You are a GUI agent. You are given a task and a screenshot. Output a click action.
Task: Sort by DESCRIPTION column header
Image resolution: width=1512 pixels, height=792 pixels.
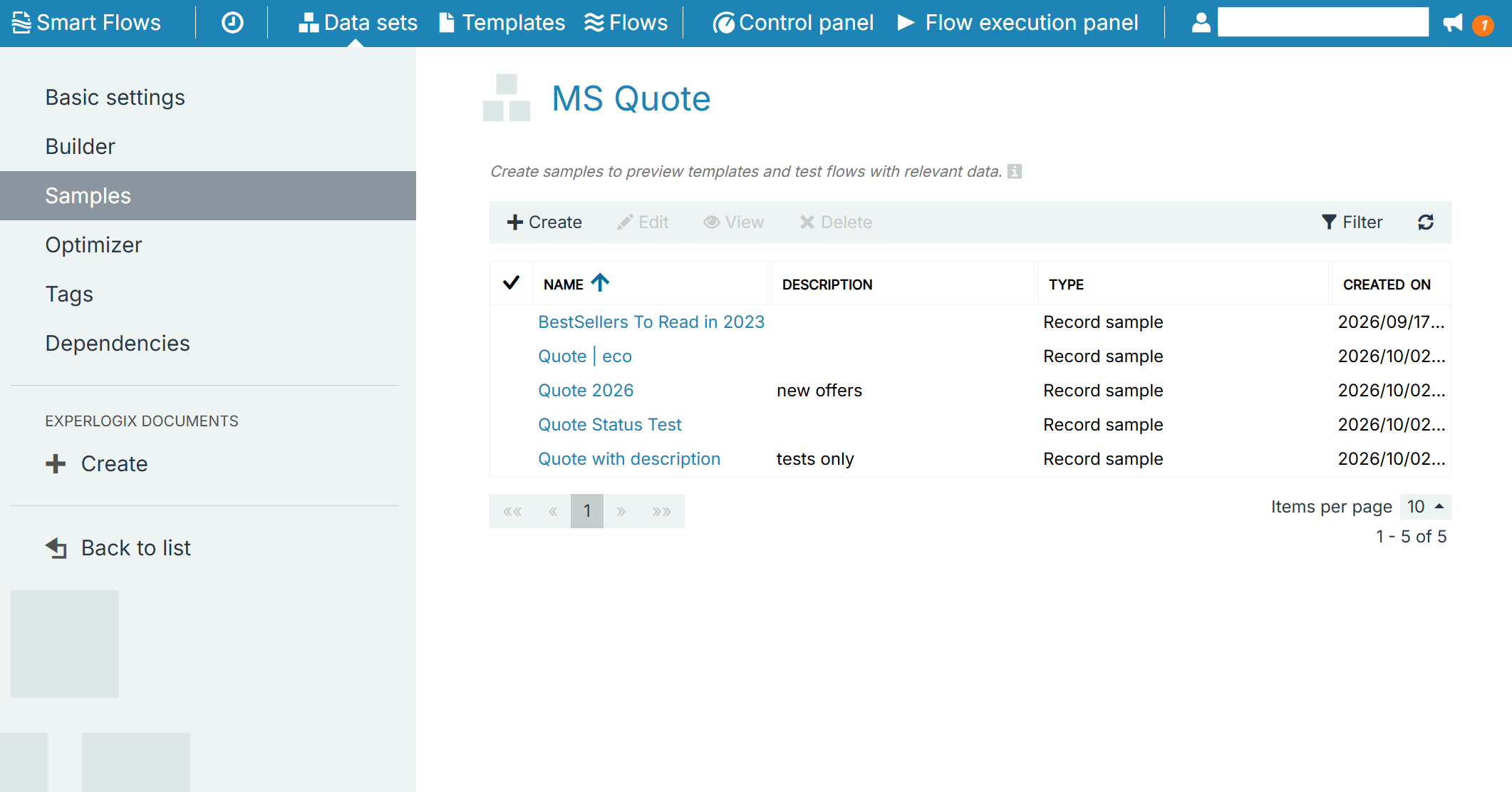pos(827,284)
